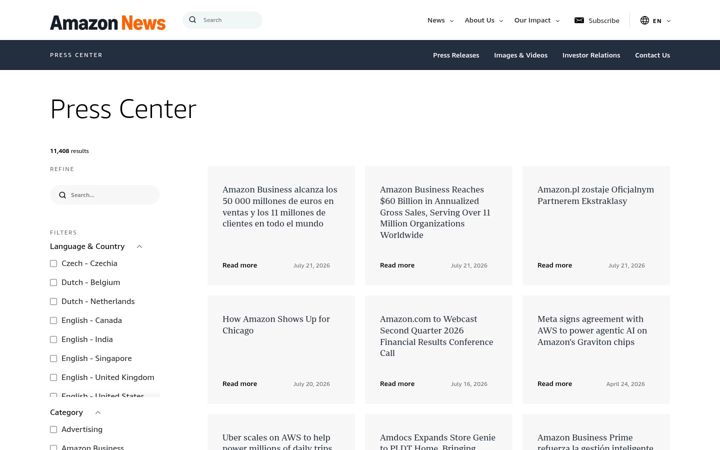720x450 pixels.
Task: Open headline 'Amazon.pl zostaje Oficjalnym Partnerem'
Action: (596, 195)
